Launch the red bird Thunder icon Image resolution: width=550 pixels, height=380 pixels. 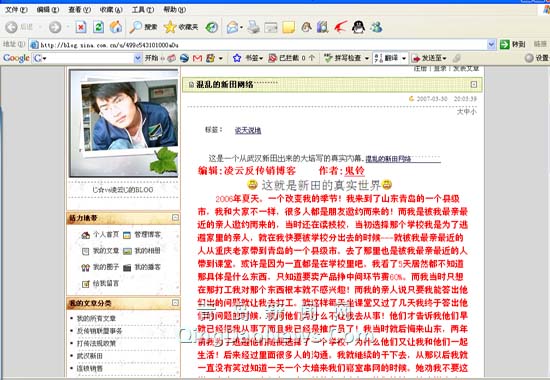click(x=340, y=27)
